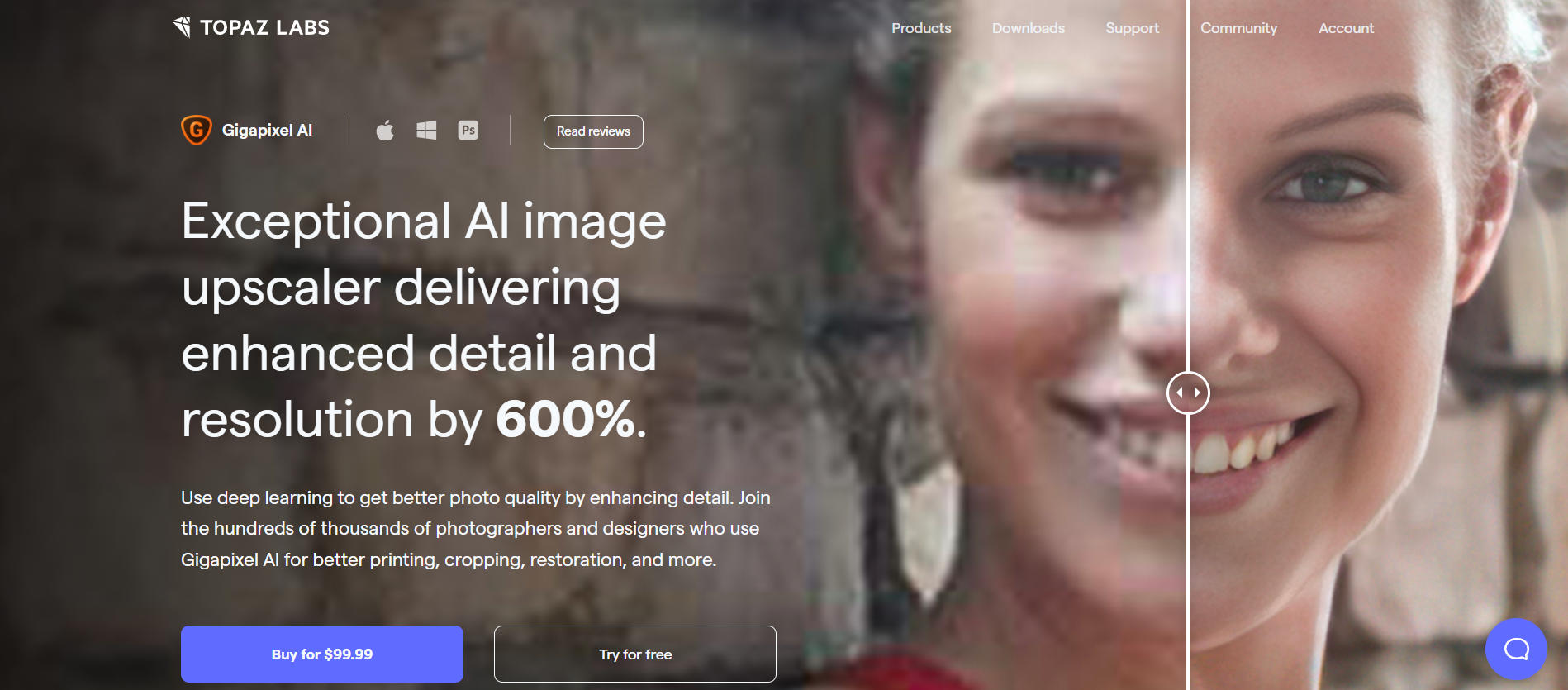
Task: Open the Account menu item
Action: click(1346, 28)
